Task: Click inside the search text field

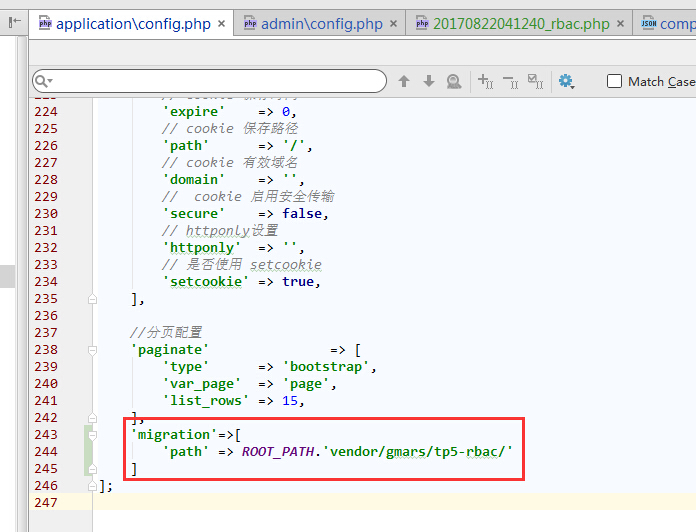Action: [220, 82]
